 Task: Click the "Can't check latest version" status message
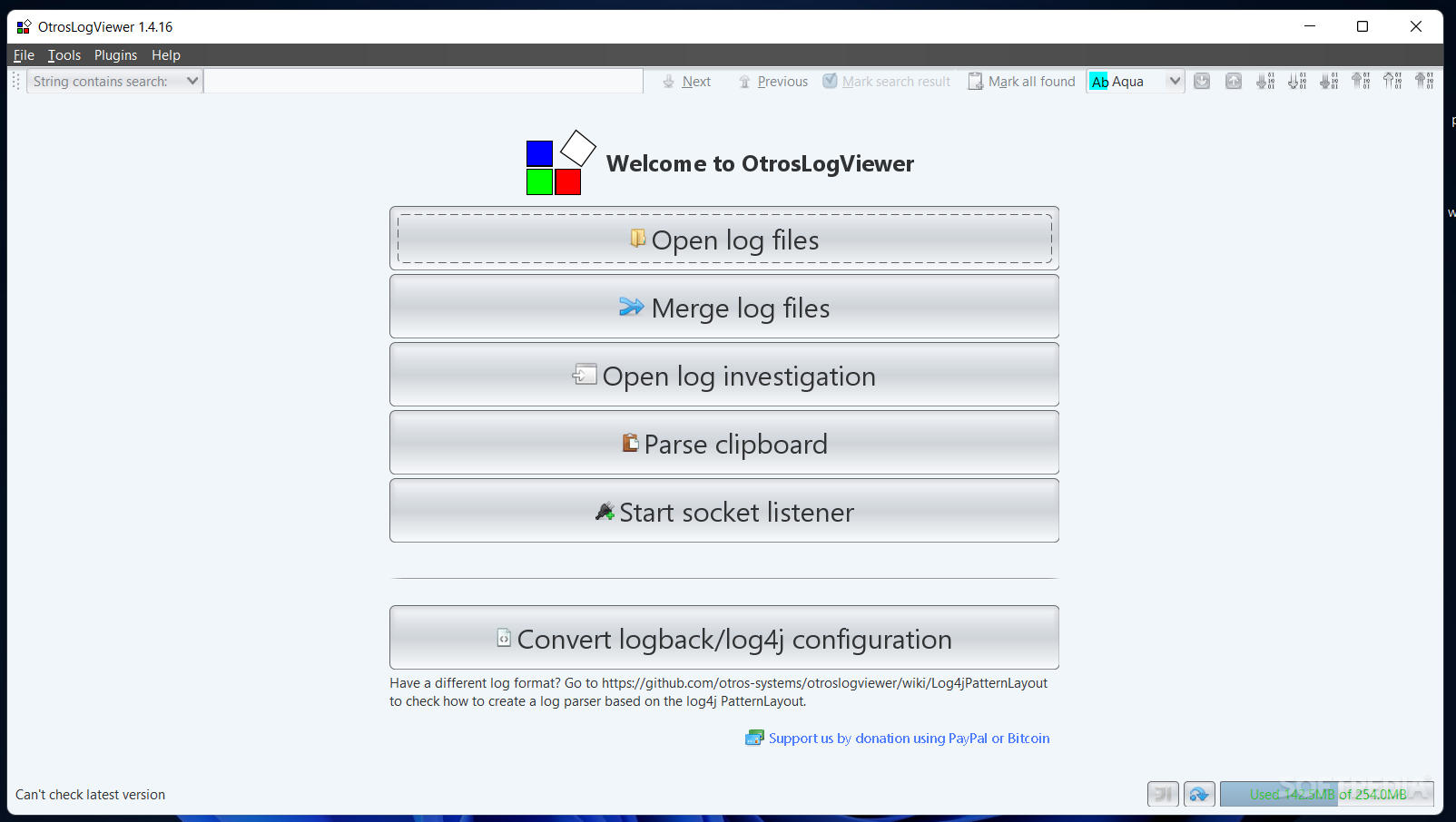90,795
